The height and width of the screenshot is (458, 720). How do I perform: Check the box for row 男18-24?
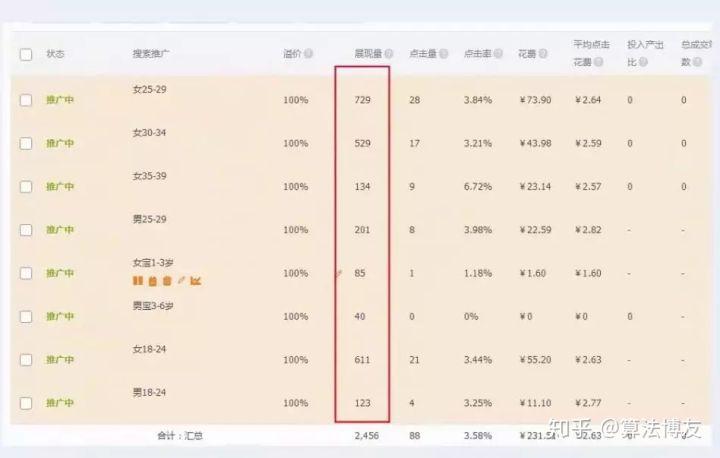click(26, 403)
